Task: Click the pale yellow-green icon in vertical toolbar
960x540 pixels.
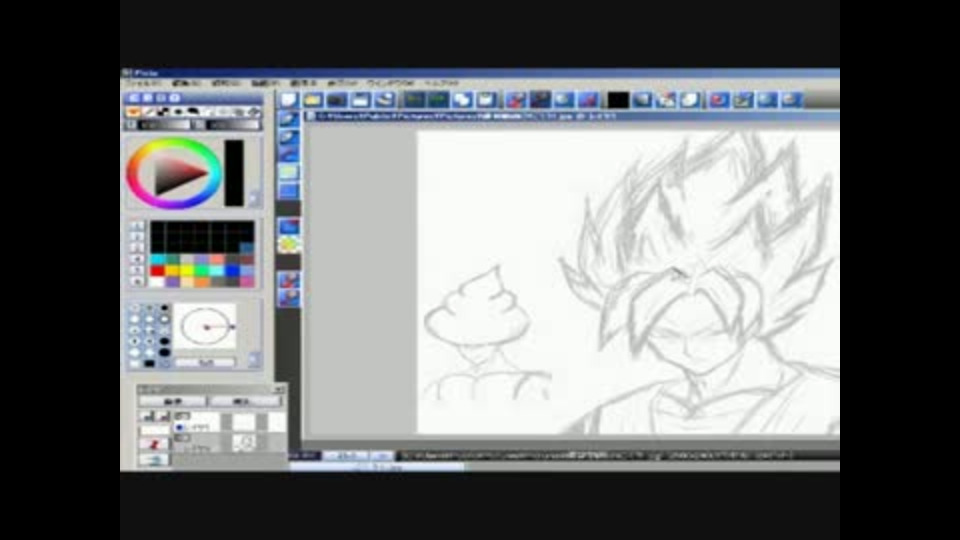Action: [x=289, y=173]
